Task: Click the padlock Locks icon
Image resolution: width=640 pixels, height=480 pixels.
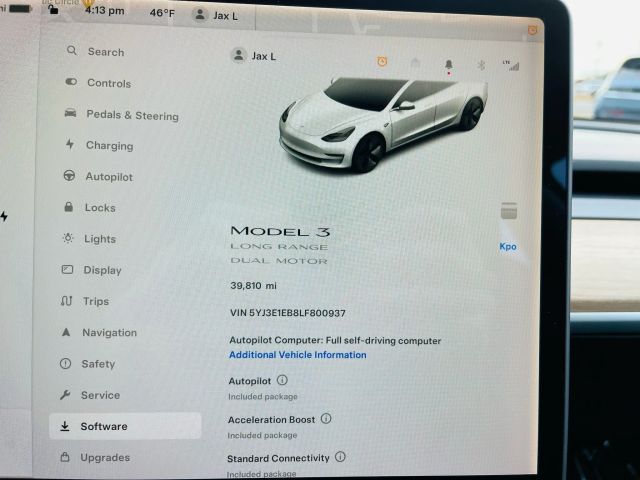Action: click(x=69, y=207)
